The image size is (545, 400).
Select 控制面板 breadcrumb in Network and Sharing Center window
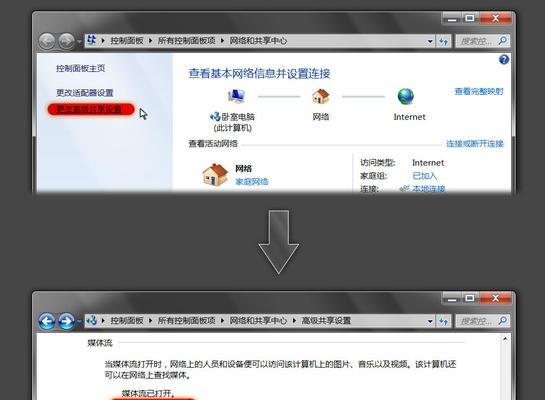127,41
